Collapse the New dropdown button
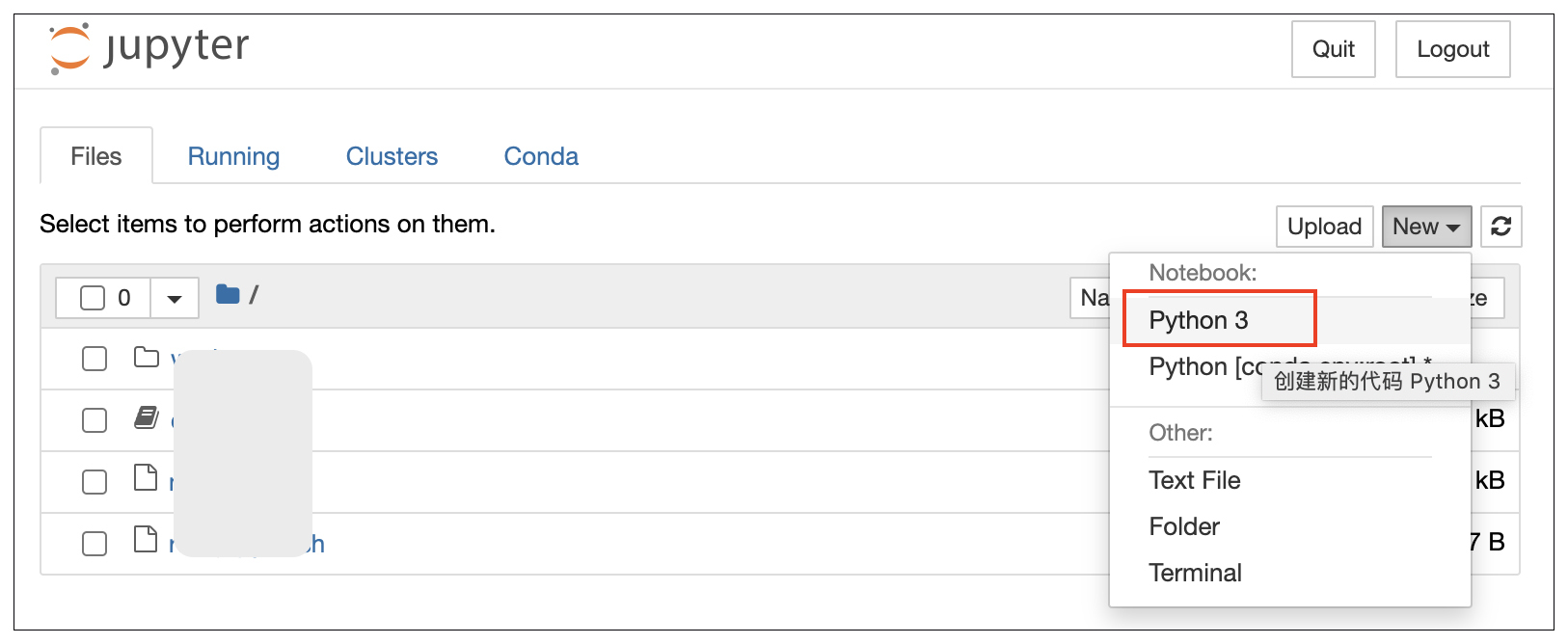Image resolution: width=1568 pixels, height=644 pixels. 1425,227
